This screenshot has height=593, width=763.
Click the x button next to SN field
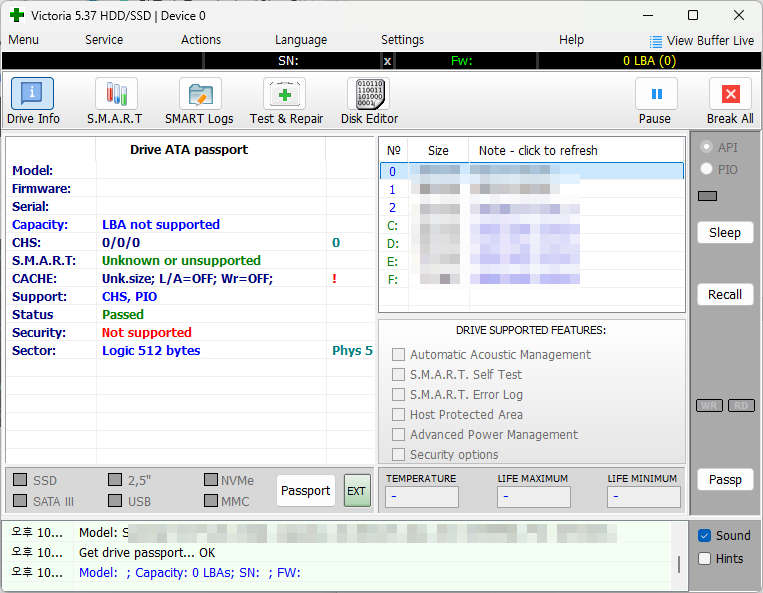coord(387,61)
